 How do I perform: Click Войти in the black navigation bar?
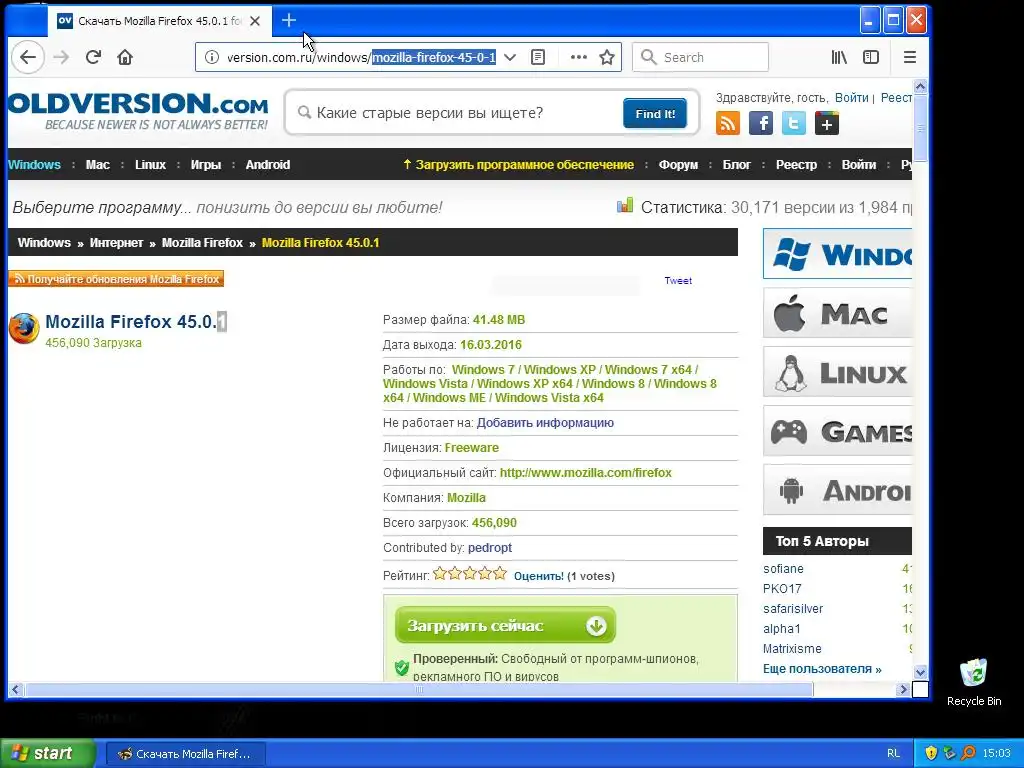pyautogui.click(x=859, y=165)
